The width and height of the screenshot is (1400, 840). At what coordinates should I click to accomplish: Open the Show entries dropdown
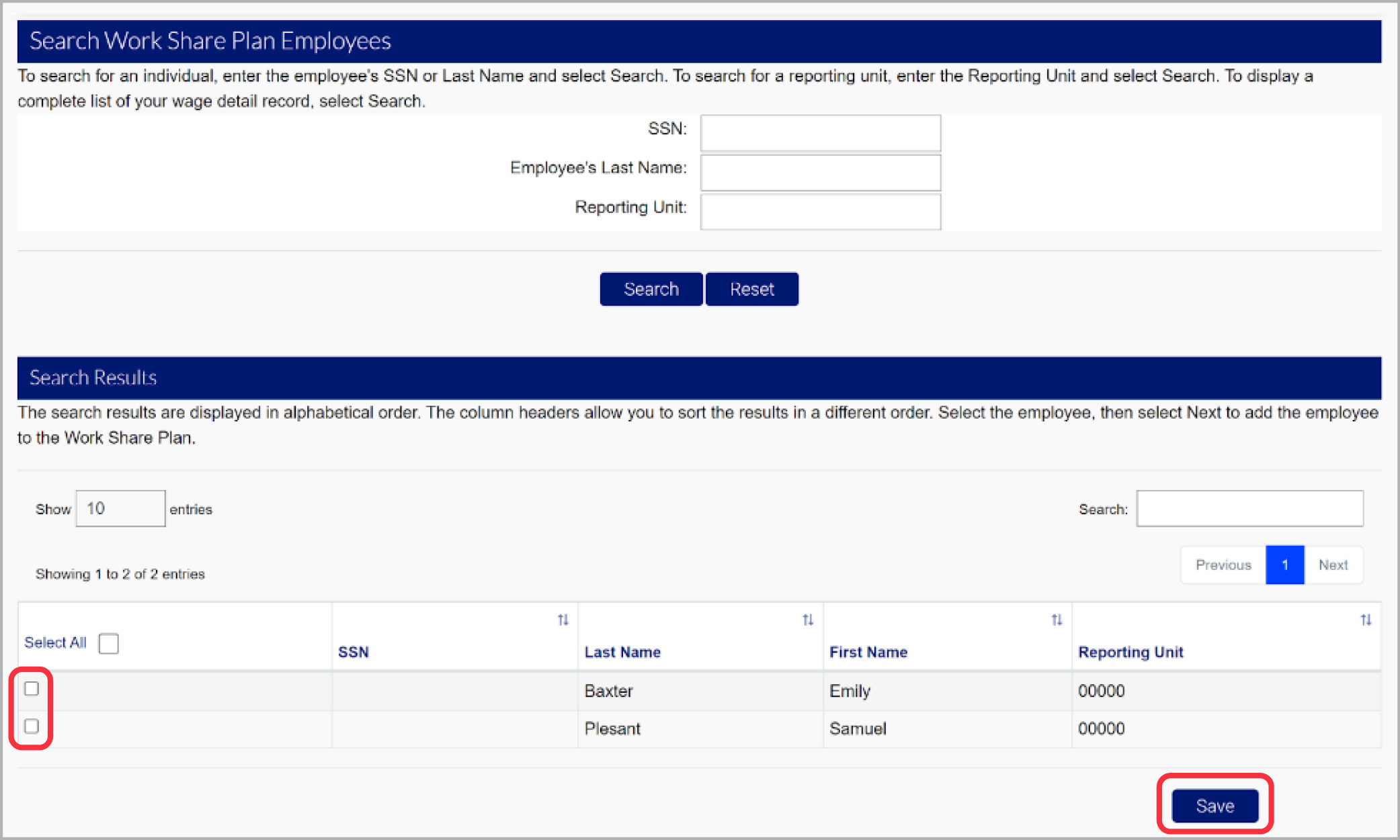coord(120,509)
